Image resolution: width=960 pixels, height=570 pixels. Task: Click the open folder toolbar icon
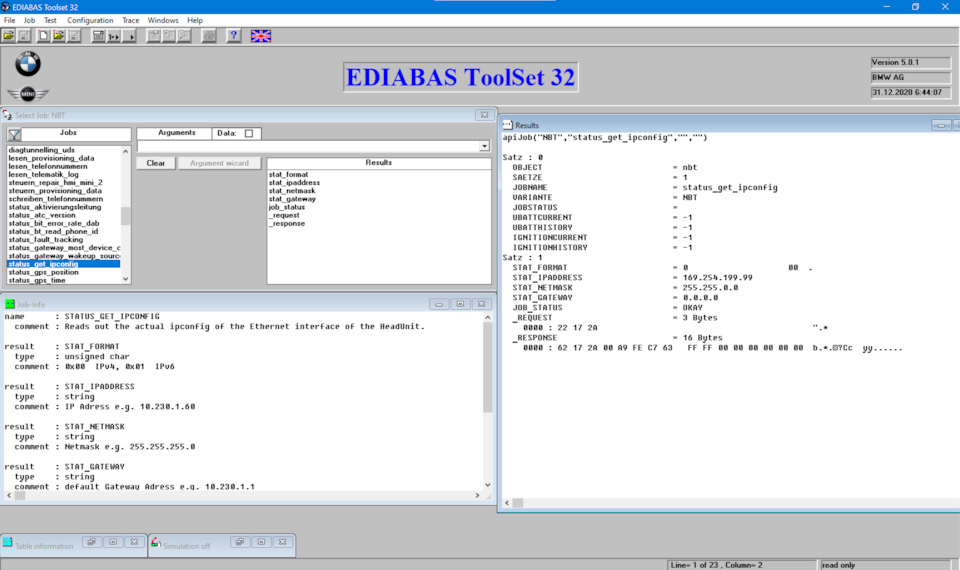[x=9, y=36]
